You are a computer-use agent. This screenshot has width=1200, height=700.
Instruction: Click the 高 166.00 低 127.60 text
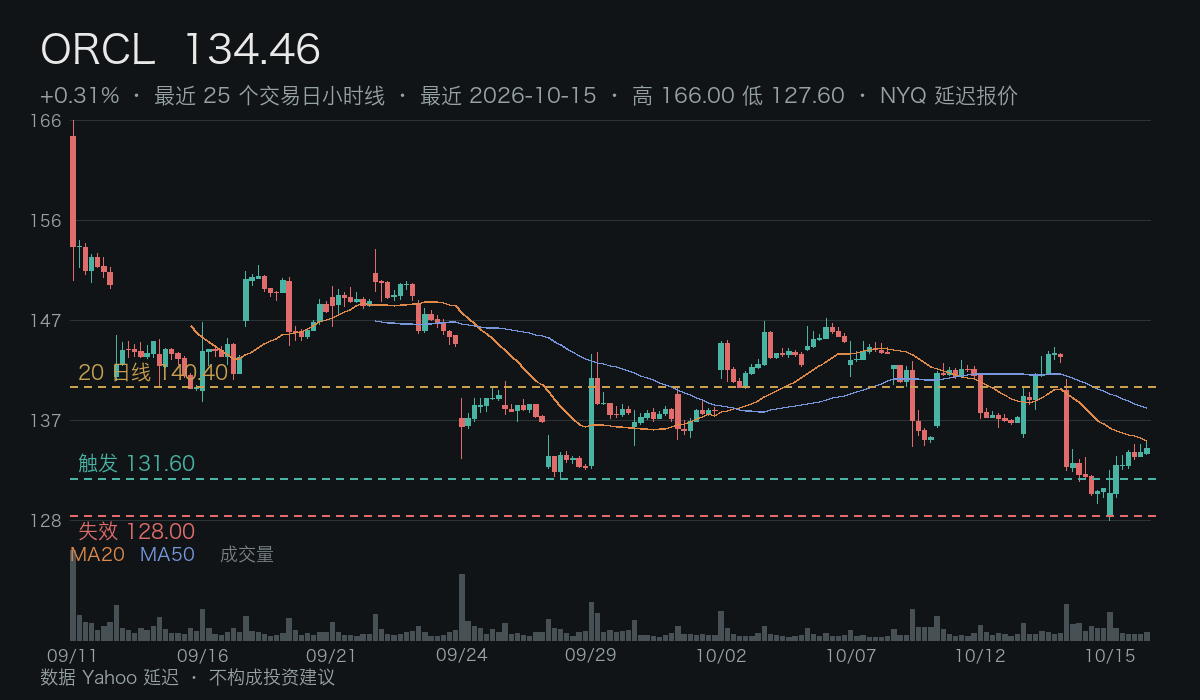pos(738,96)
